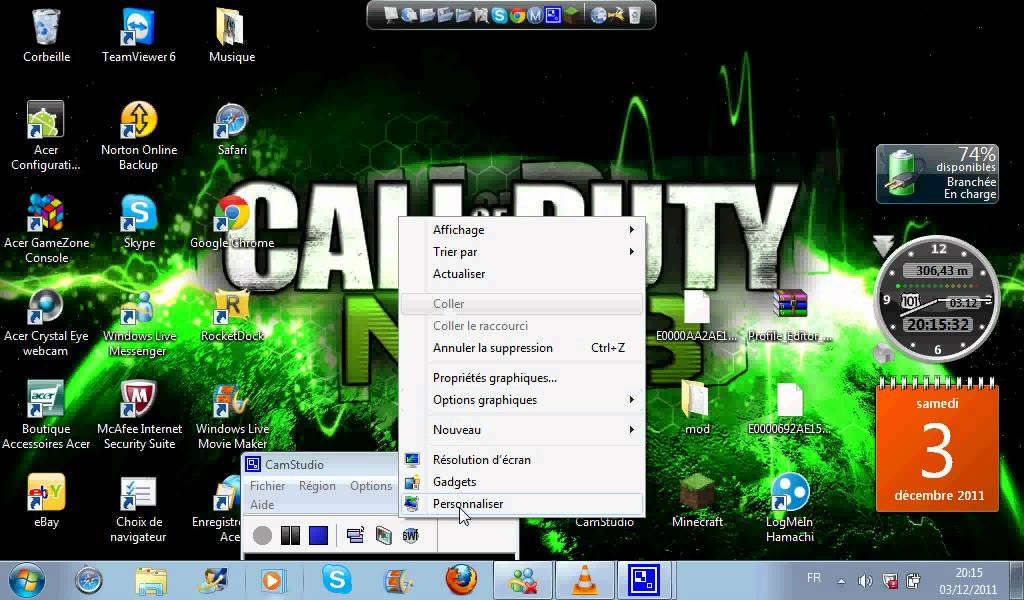Click the Corbeille desktop icon

(x=46, y=35)
